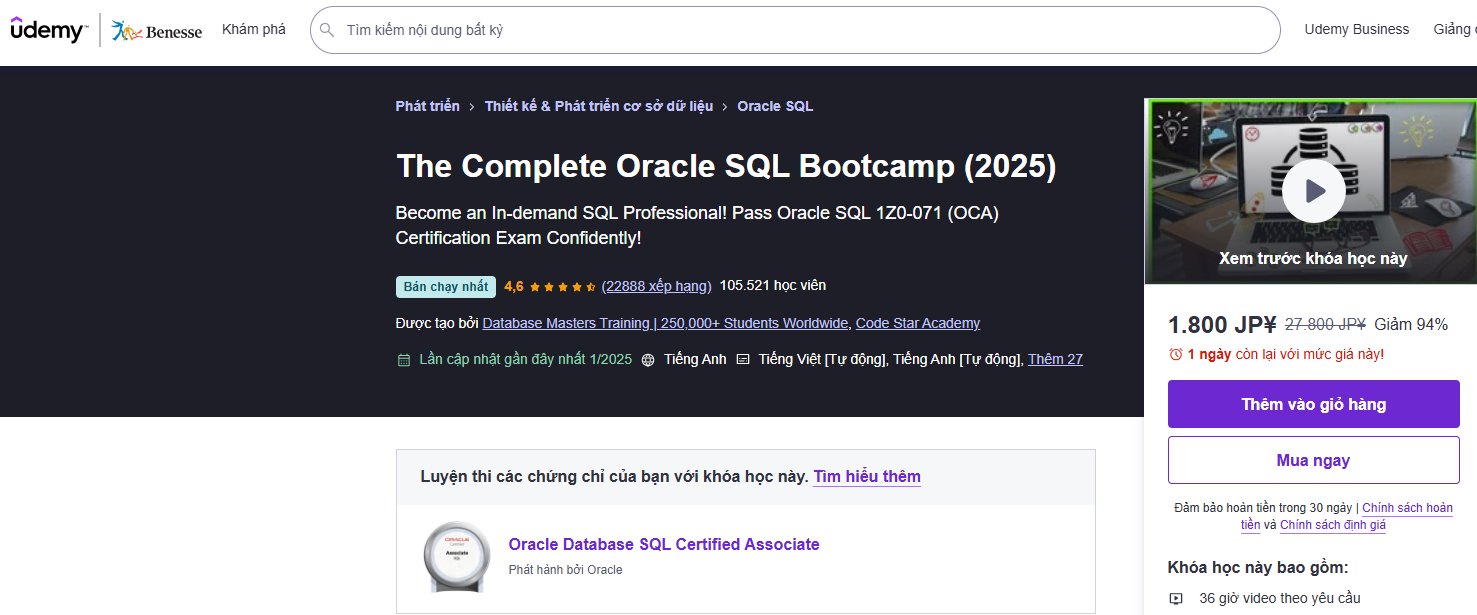Open the Khám phá menu
Viewport: 1477px width, 615px height.
pos(254,30)
